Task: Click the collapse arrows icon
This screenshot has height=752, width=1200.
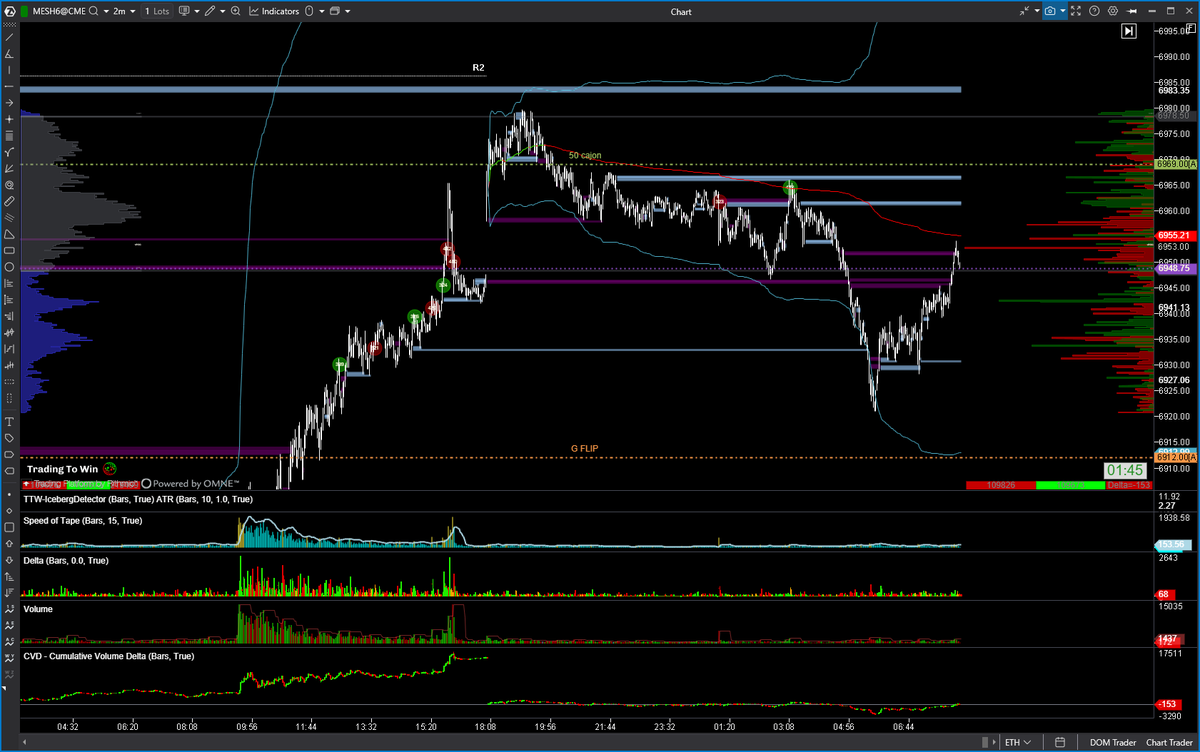Action: pyautogui.click(x=1024, y=11)
